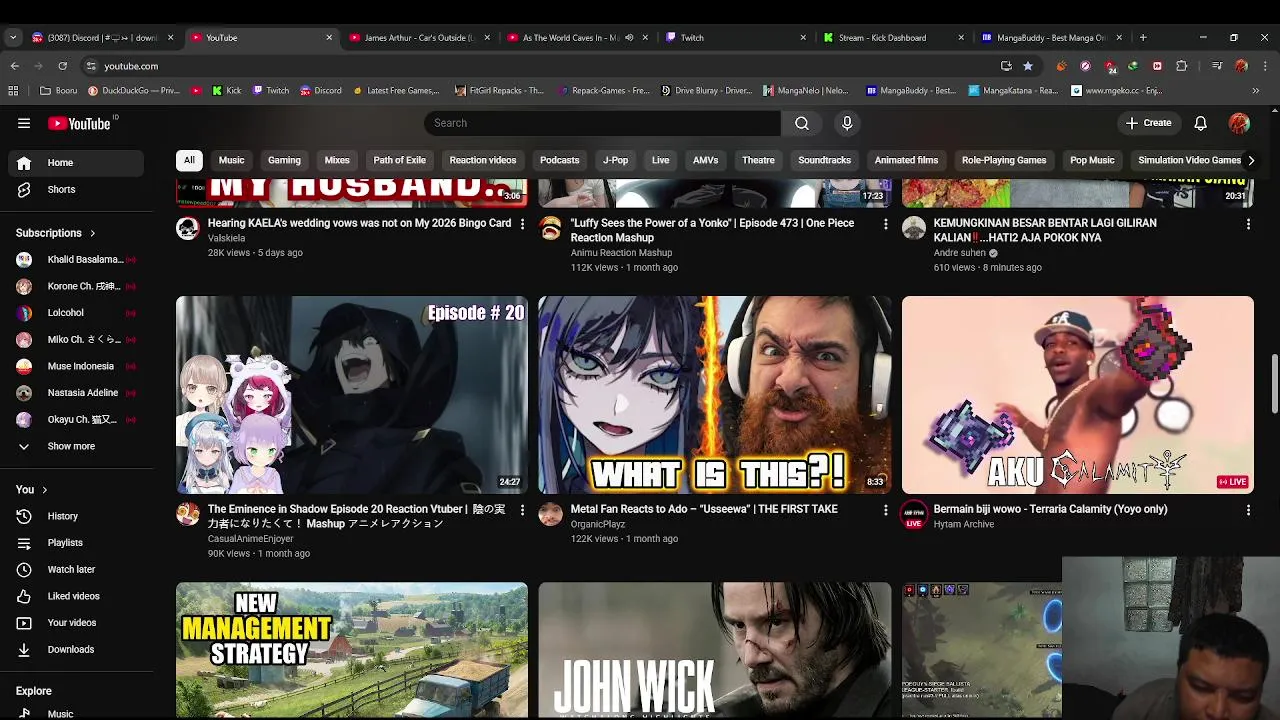Open Muse Indonesia subscription channel
The width and height of the screenshot is (1280, 720).
(78, 366)
